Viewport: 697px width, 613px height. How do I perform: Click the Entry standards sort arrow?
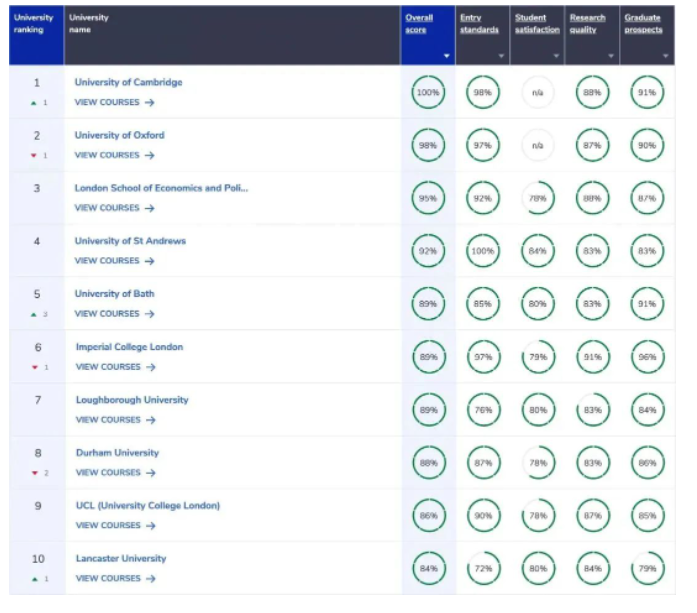point(501,56)
